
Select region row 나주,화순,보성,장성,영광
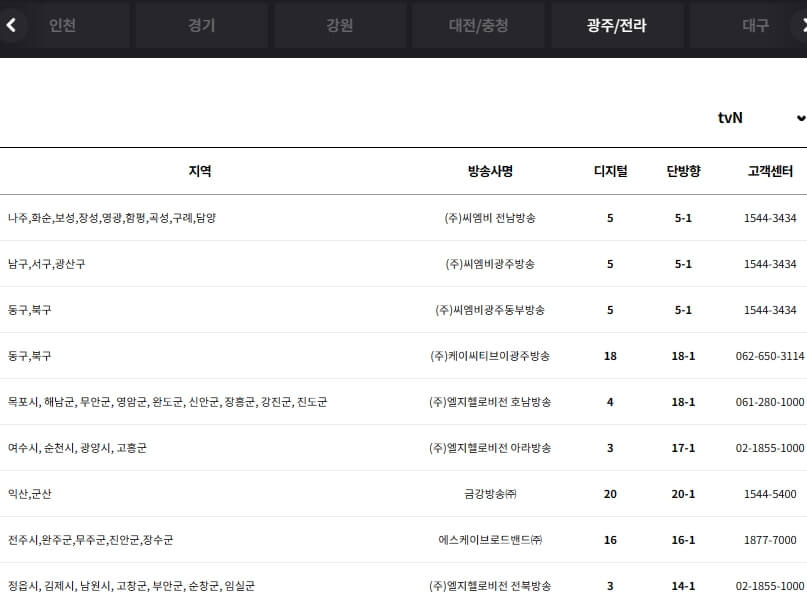pos(112,218)
